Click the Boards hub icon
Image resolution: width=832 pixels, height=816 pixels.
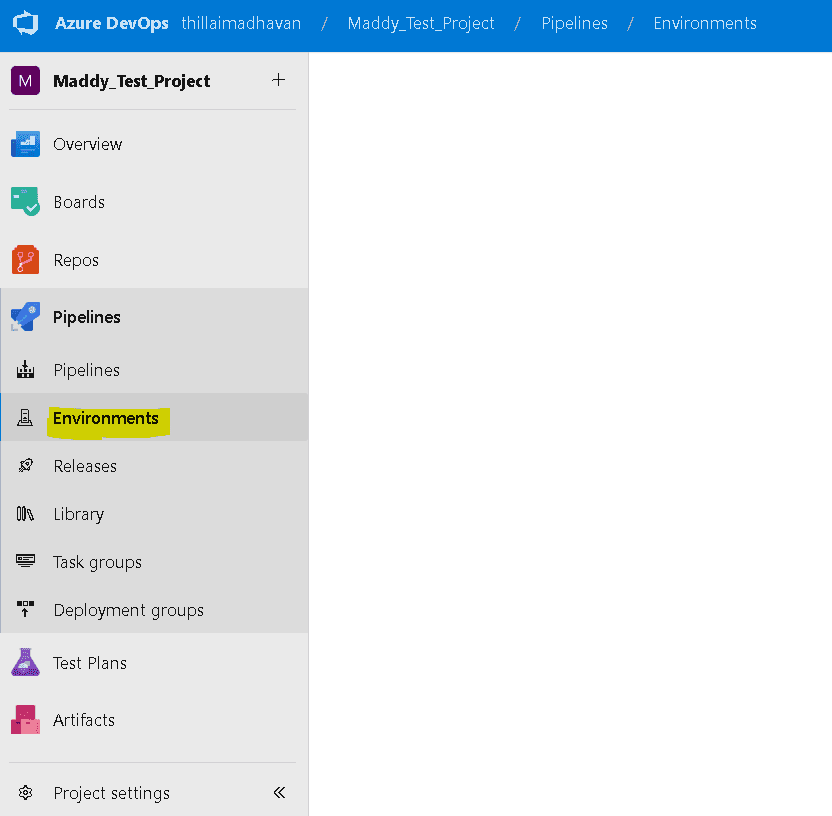pyautogui.click(x=25, y=201)
